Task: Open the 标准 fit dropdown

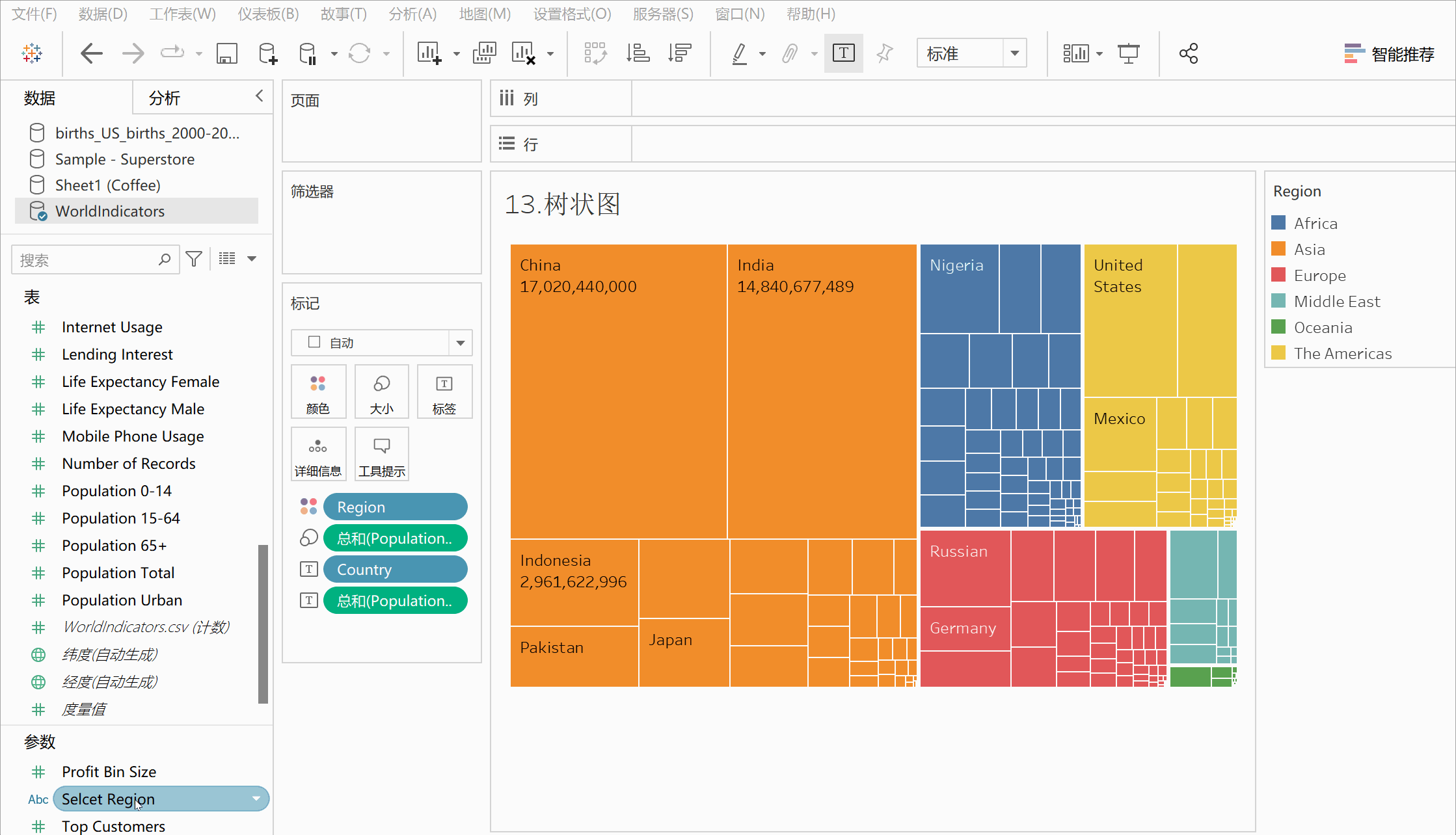Action: click(x=1014, y=53)
